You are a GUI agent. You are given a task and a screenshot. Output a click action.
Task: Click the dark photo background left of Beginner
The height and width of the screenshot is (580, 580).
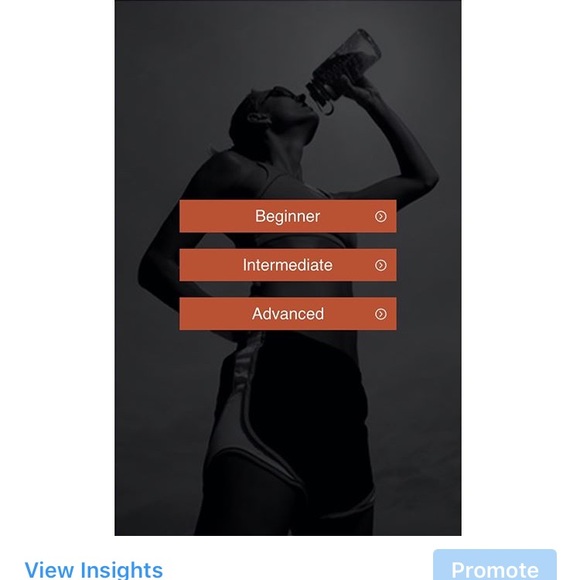147,216
